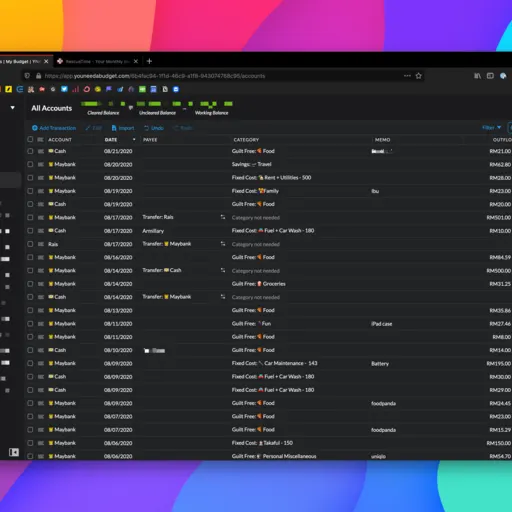
Task: Click the Undo button
Action: (154, 128)
